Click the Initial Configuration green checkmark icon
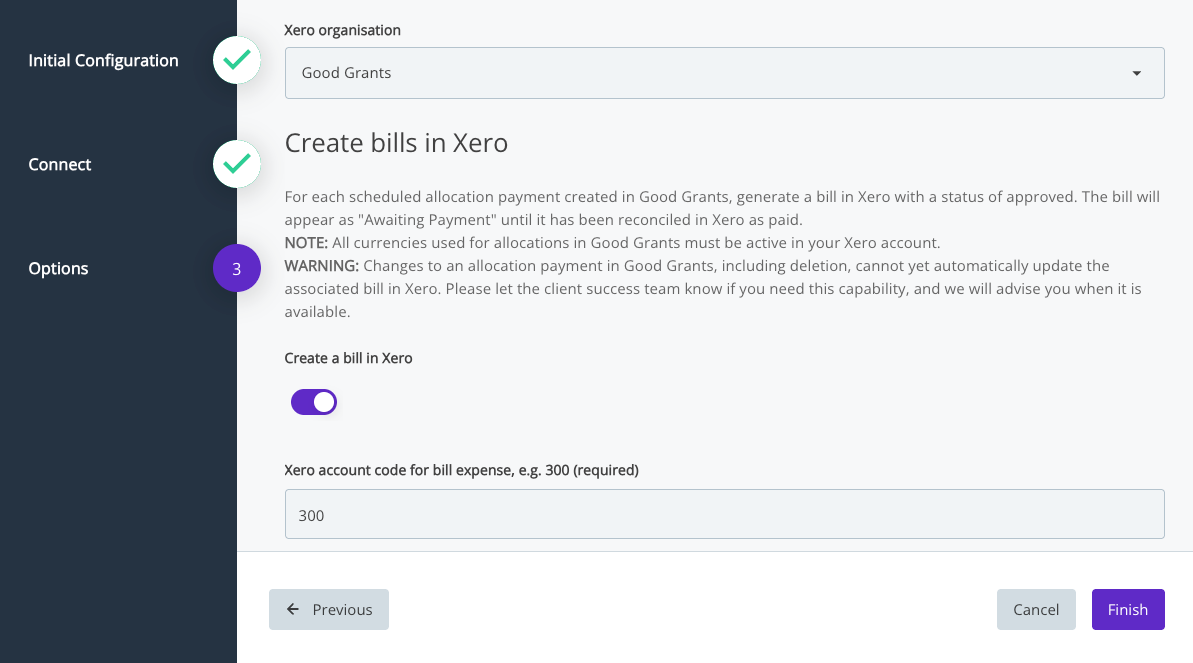 tap(237, 61)
